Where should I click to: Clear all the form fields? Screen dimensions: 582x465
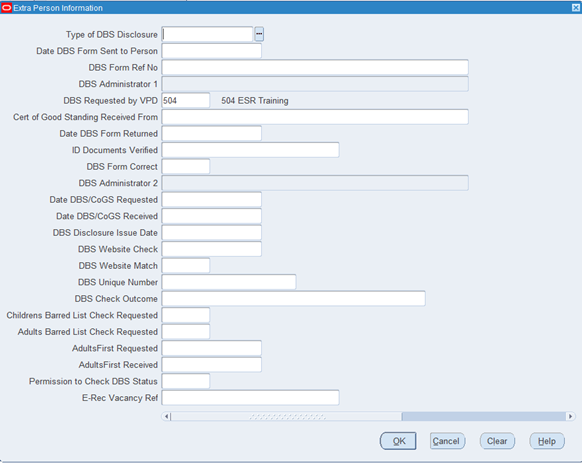(497, 441)
